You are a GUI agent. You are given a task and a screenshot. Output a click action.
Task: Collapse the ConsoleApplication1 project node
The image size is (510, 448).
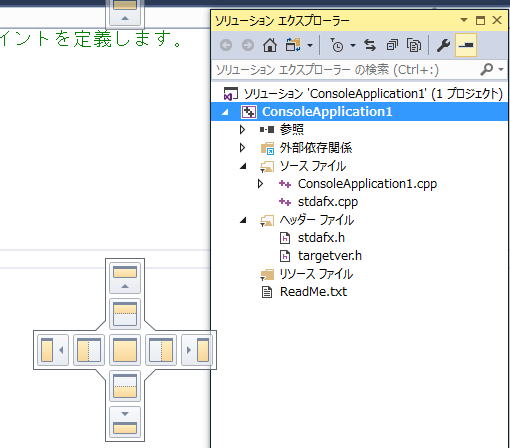pyautogui.click(x=225, y=112)
